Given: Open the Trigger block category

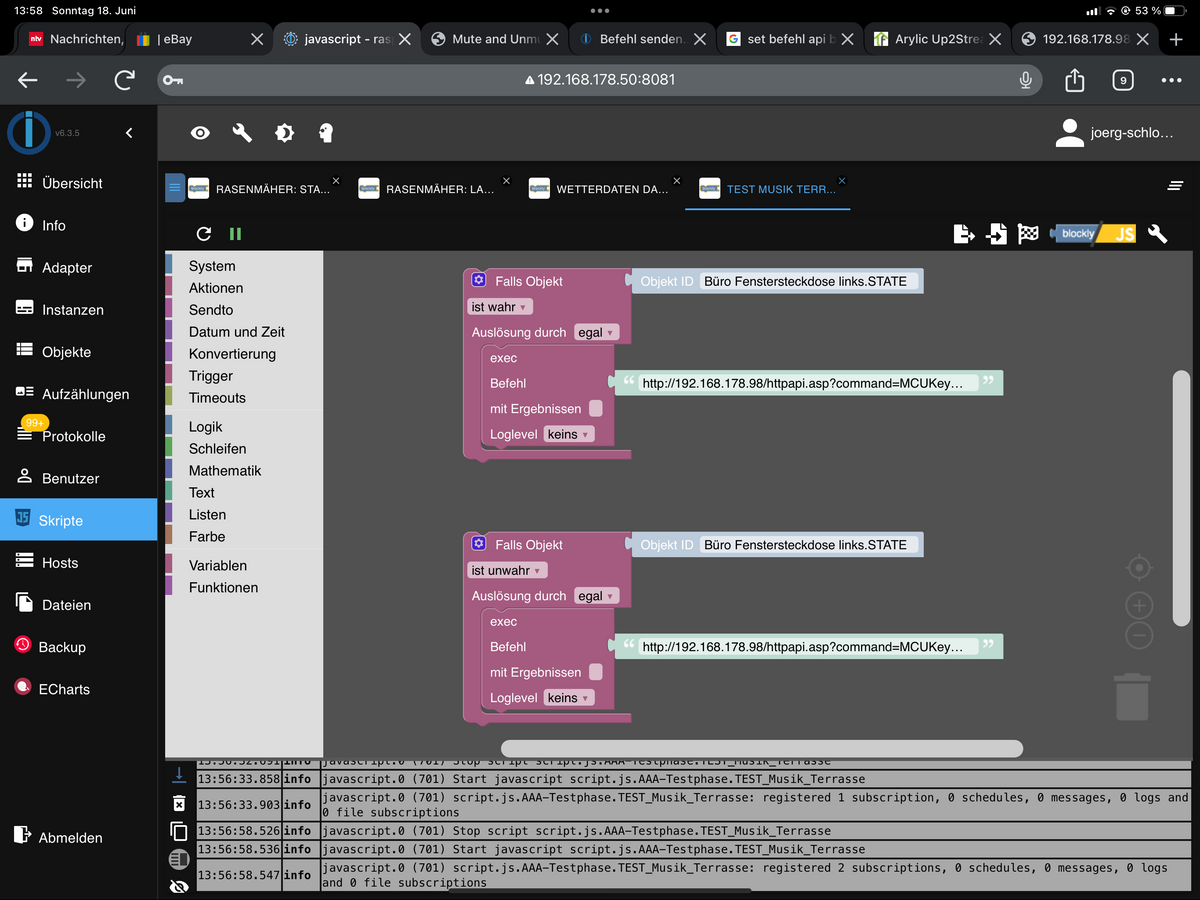Looking at the screenshot, I should pos(211,376).
